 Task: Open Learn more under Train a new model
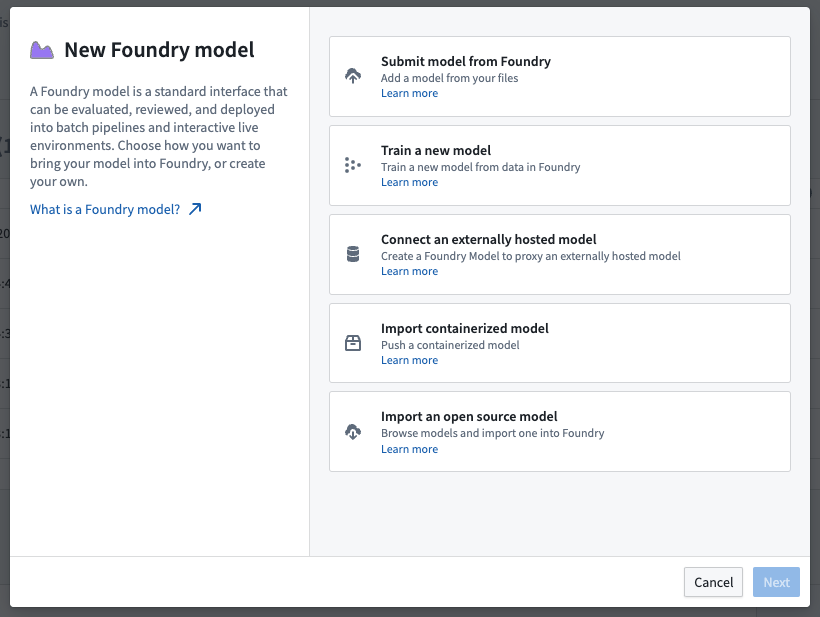[409, 182]
